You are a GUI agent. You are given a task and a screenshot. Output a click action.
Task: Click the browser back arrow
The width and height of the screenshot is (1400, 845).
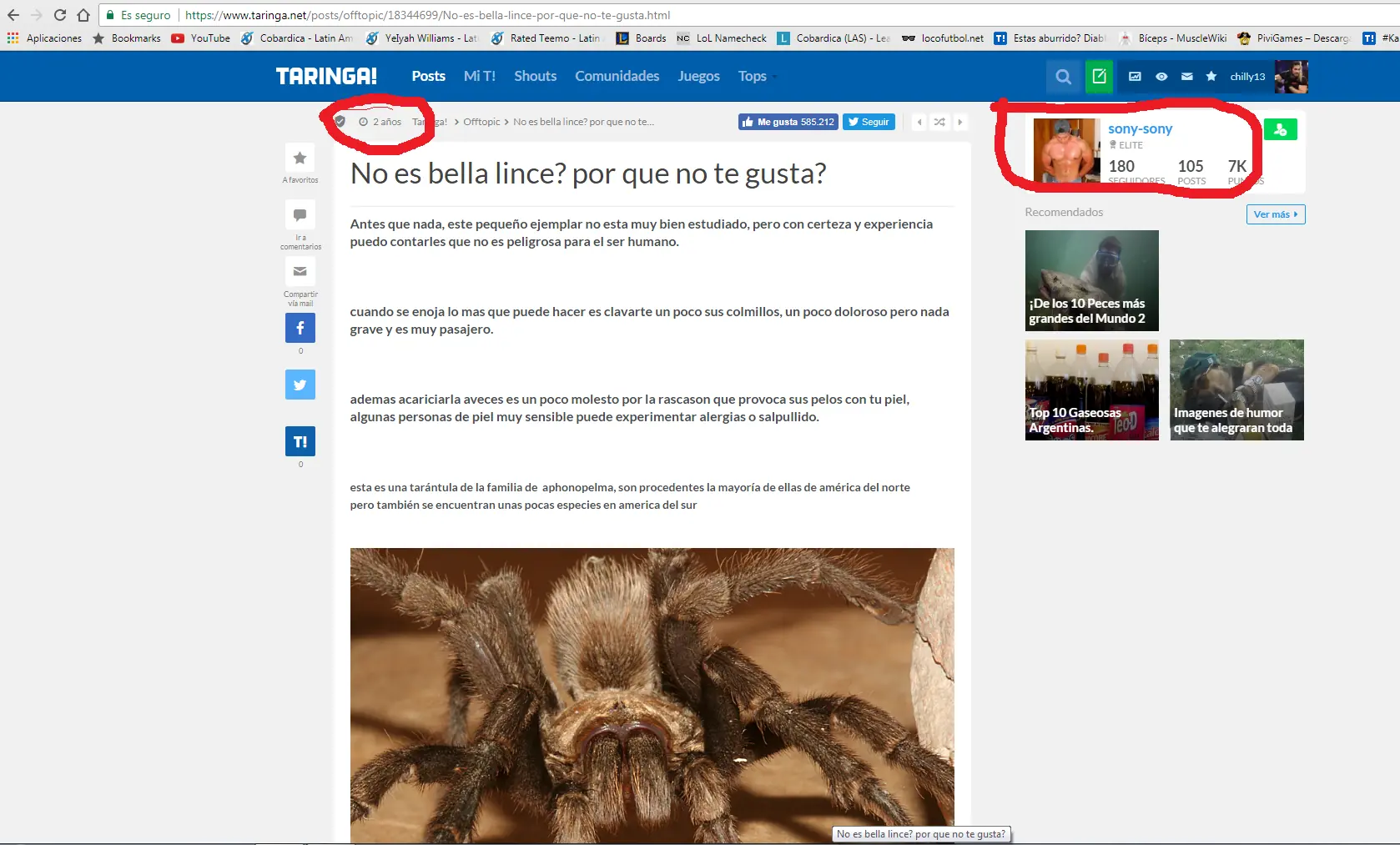[x=13, y=15]
